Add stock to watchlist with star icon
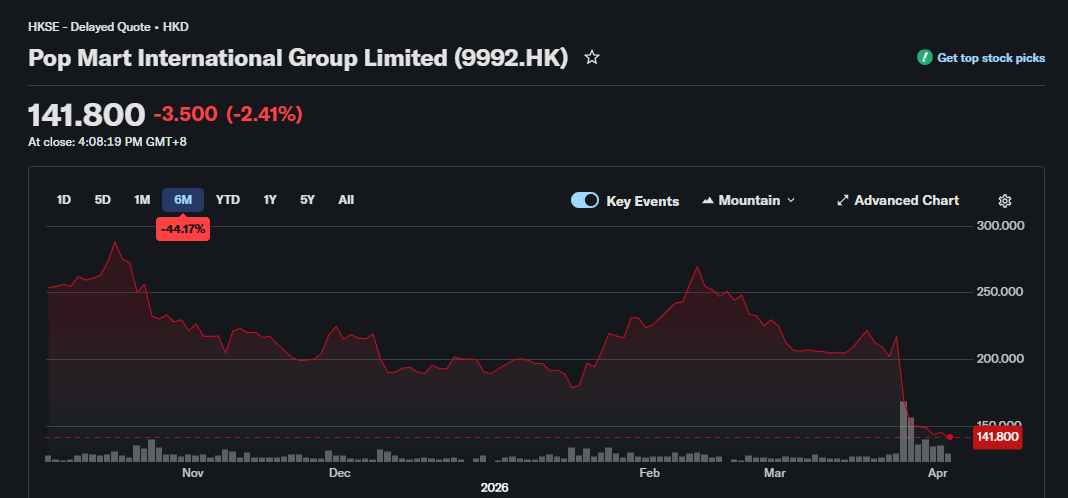This screenshot has width=1068, height=498. click(x=592, y=58)
